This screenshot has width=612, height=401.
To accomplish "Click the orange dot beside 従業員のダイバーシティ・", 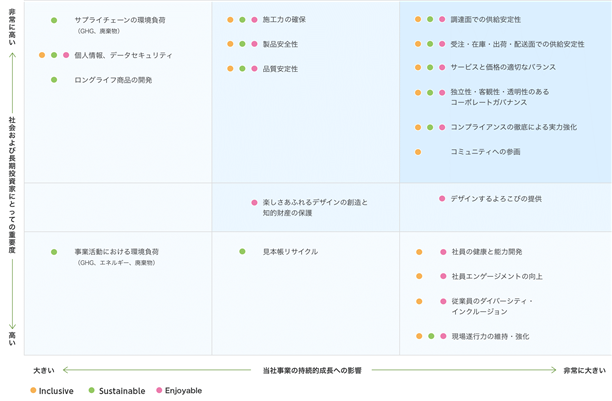I will click(x=419, y=301).
